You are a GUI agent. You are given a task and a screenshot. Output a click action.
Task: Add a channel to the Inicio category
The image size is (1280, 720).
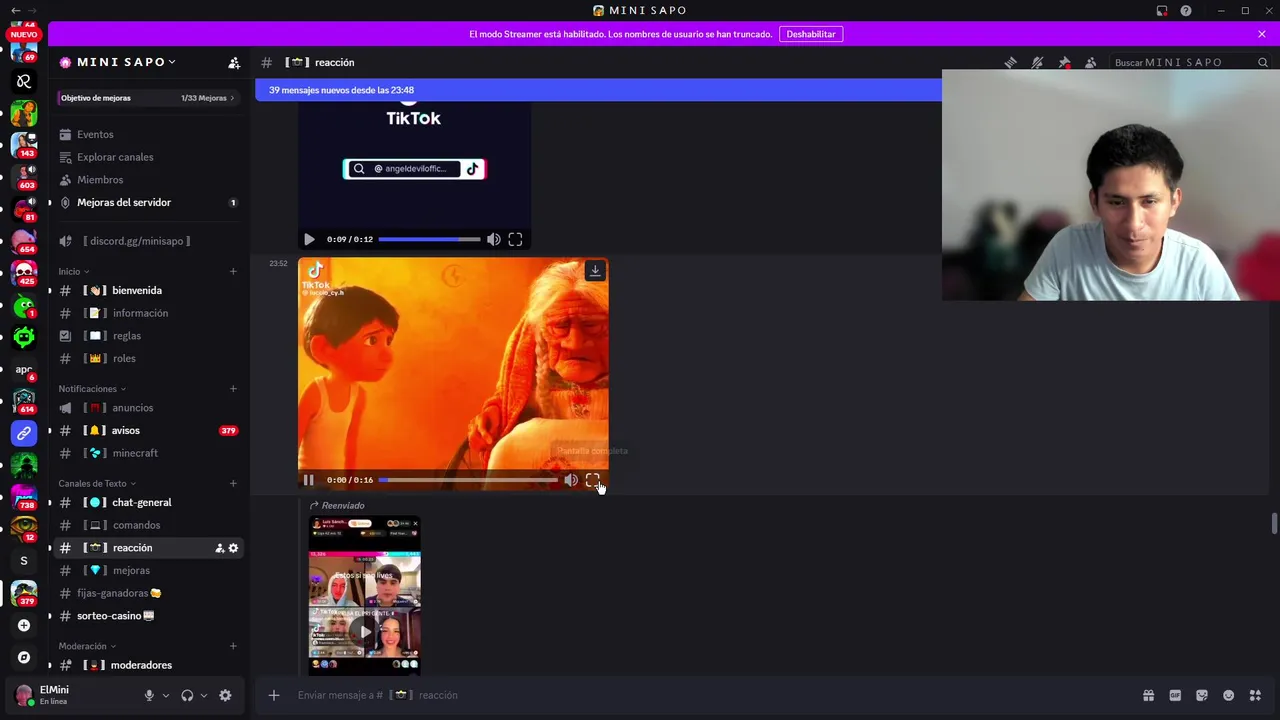[233, 272]
